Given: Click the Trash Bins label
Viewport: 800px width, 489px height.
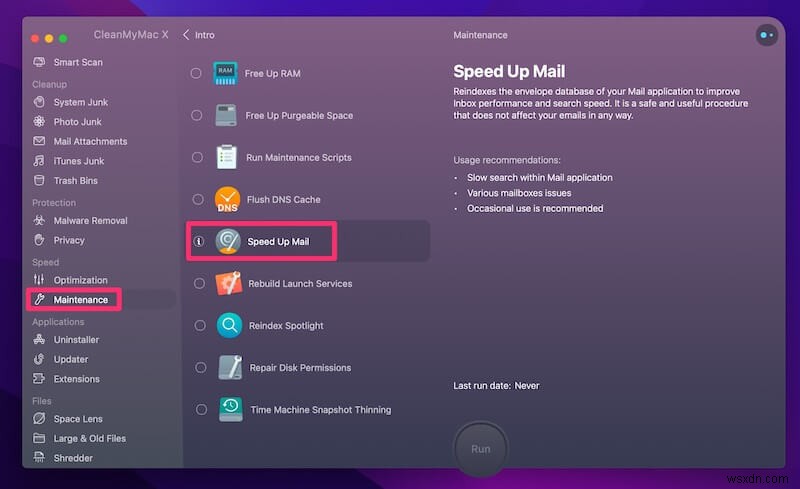Looking at the screenshot, I should (x=76, y=181).
